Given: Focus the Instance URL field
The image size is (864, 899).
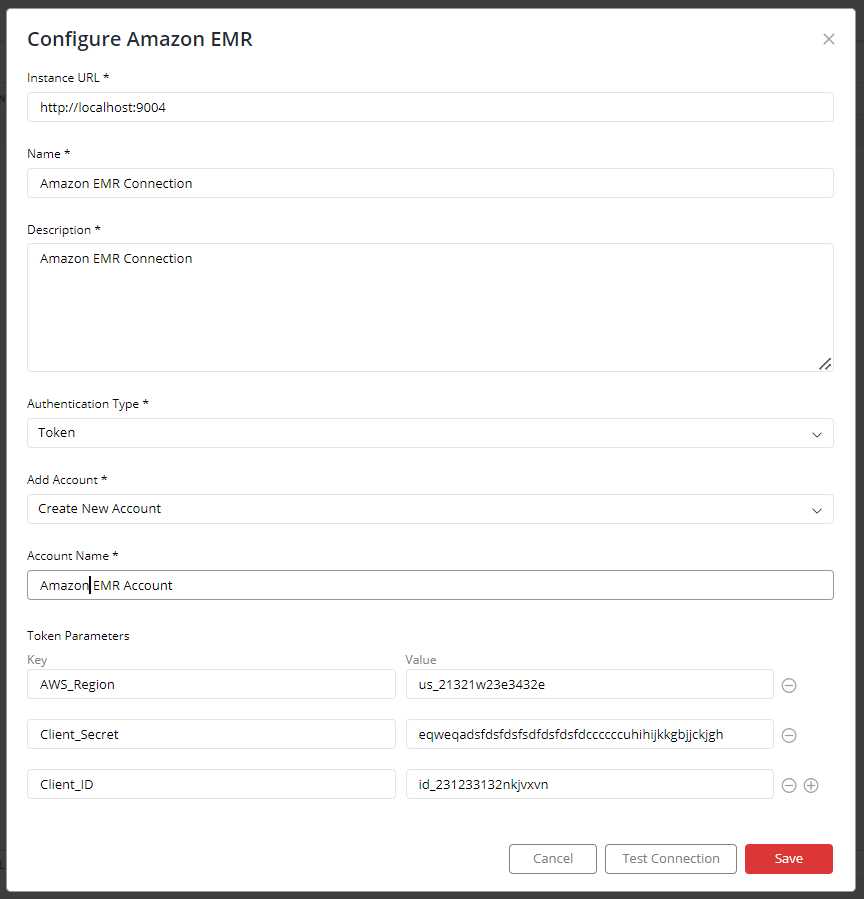Looking at the screenshot, I should tap(430, 107).
